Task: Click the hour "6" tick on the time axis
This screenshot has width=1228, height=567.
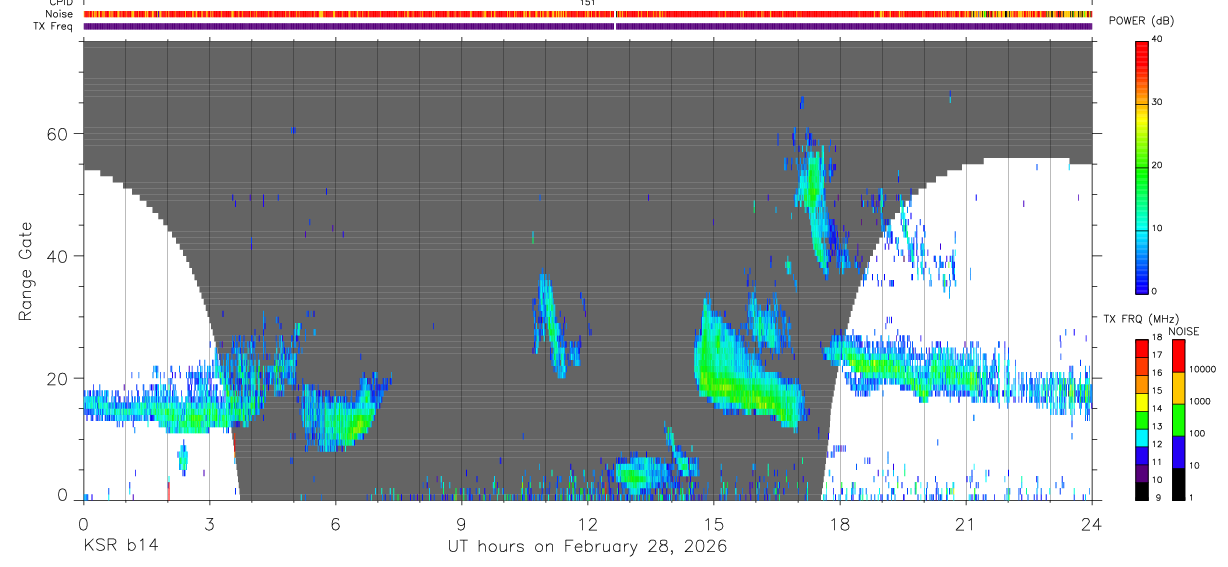Action: [x=335, y=524]
